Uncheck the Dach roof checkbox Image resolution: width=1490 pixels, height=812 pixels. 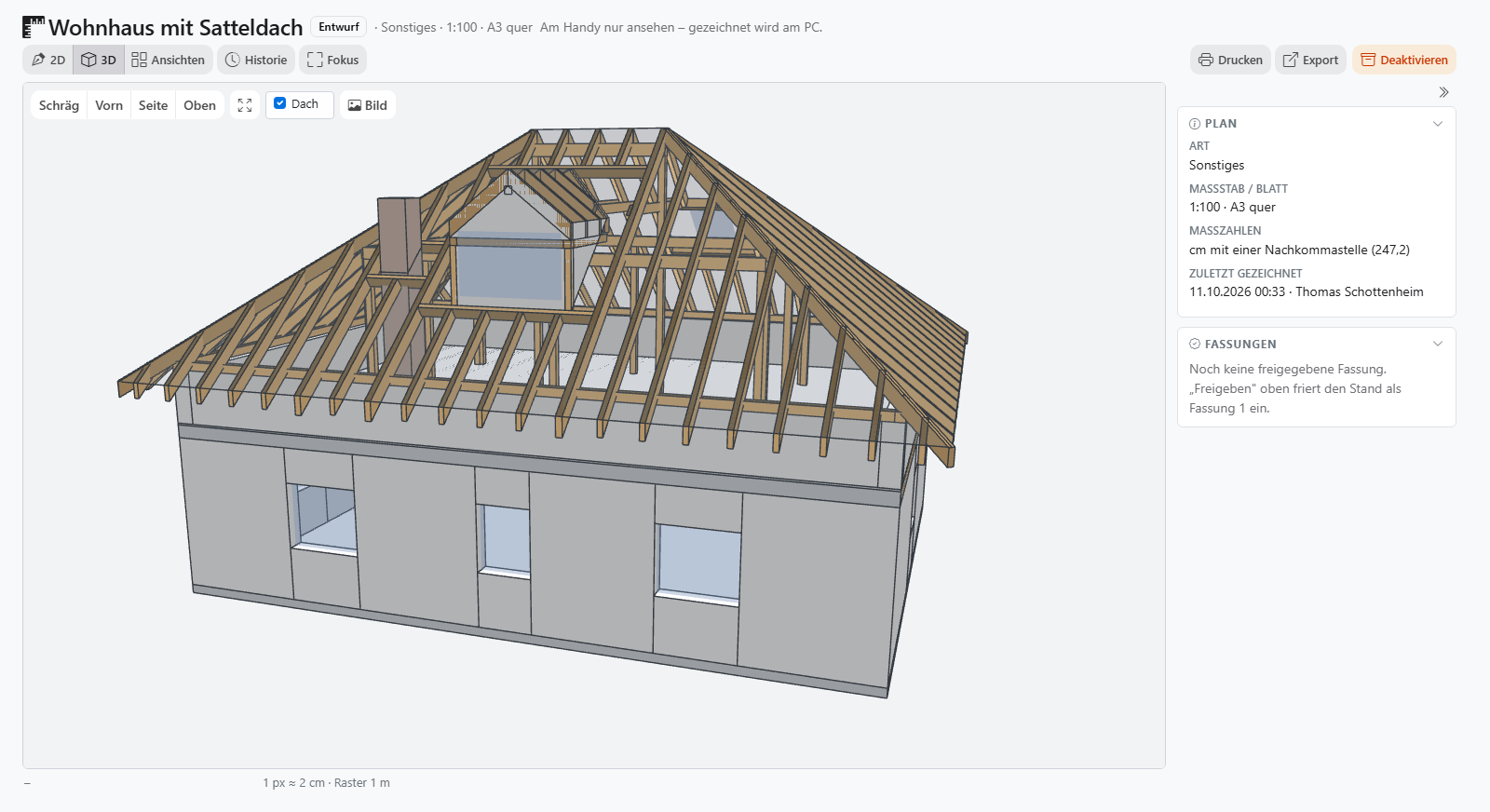(280, 103)
